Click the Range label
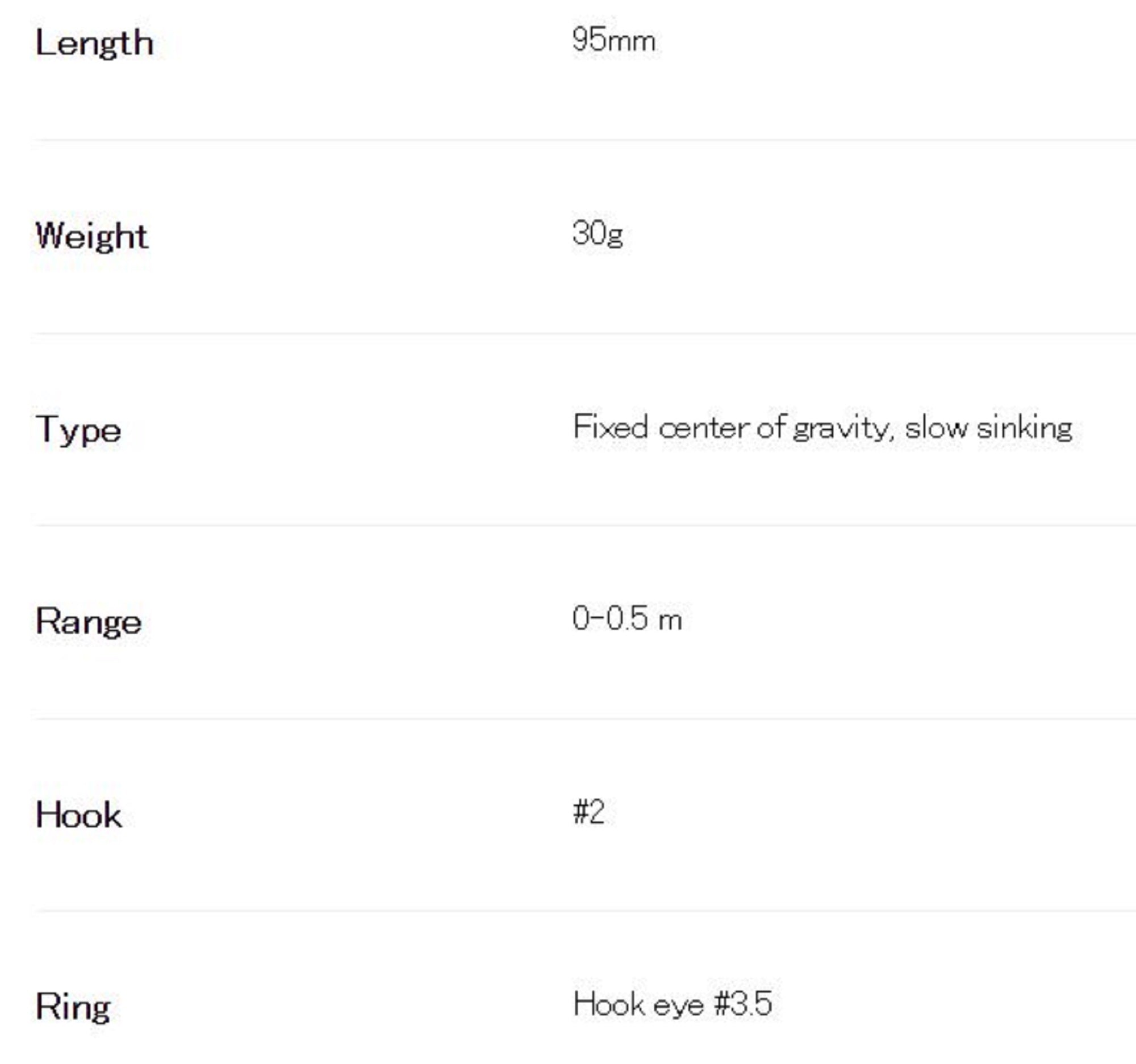 click(89, 621)
